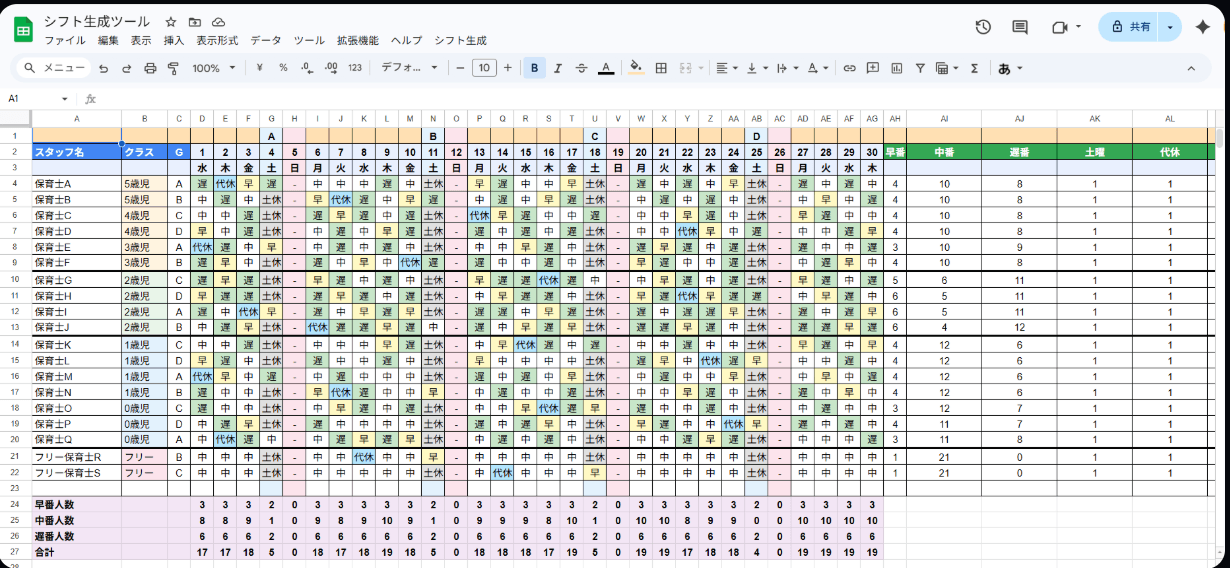Open the ファイル menu
Screen dimensions: 1230x568
65,41
